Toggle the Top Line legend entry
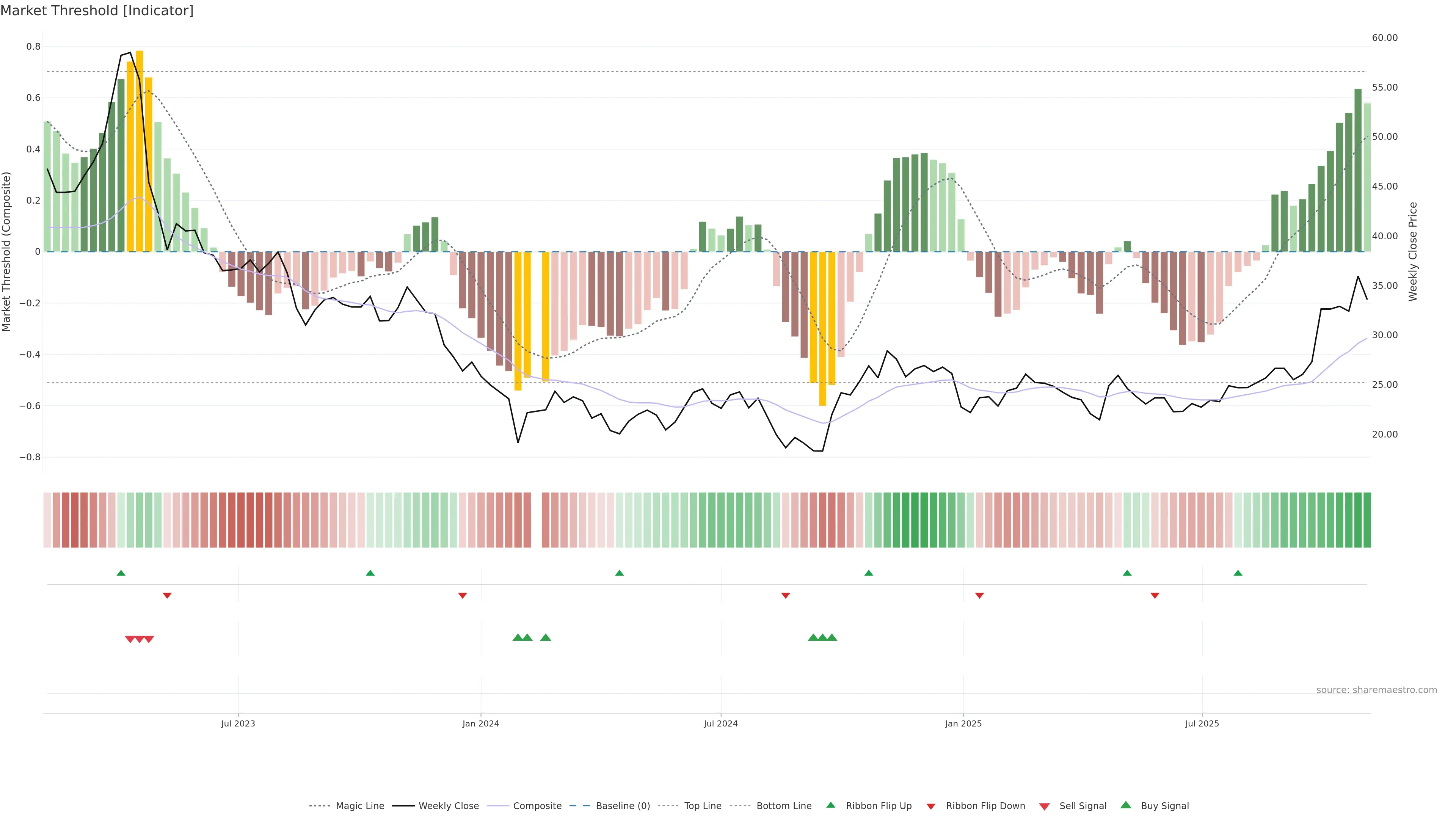The height and width of the screenshot is (819, 1456). 703,806
